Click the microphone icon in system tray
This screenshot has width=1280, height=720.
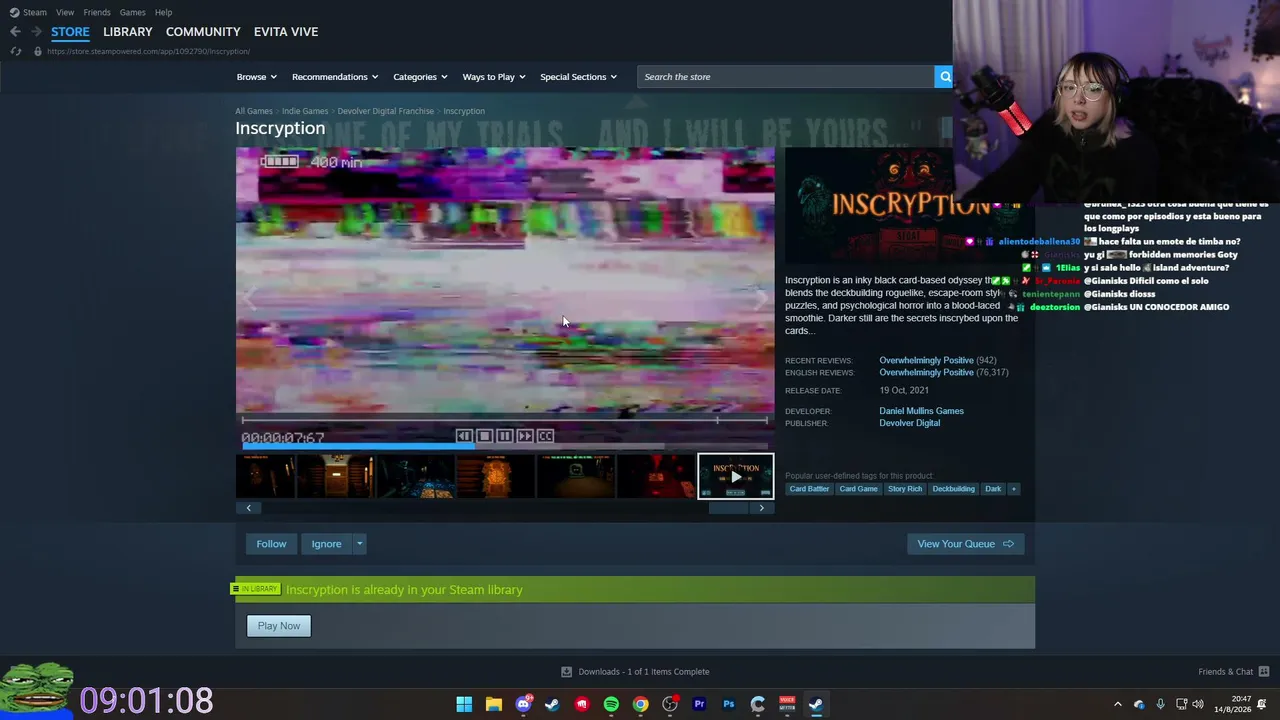[1160, 704]
